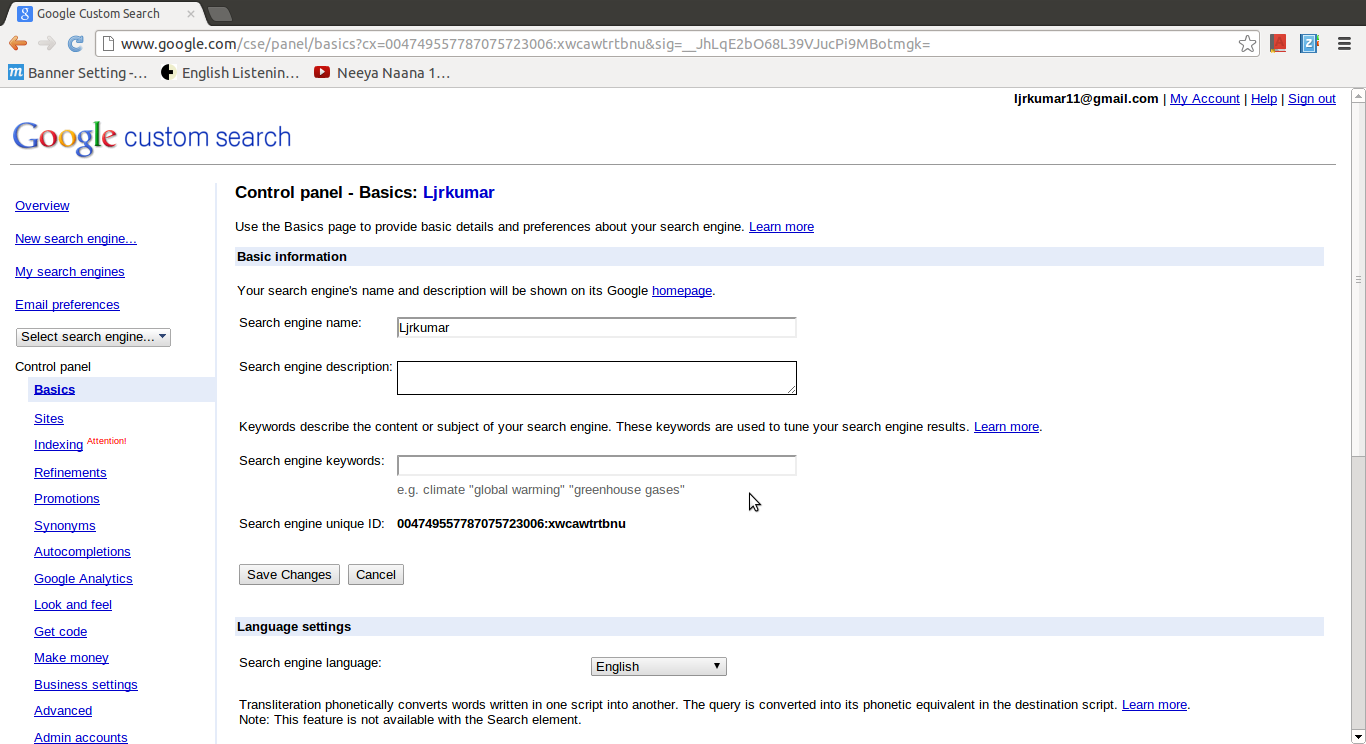Select Basics in control panel menu
Image resolution: width=1366 pixels, height=744 pixels.
[x=55, y=390]
